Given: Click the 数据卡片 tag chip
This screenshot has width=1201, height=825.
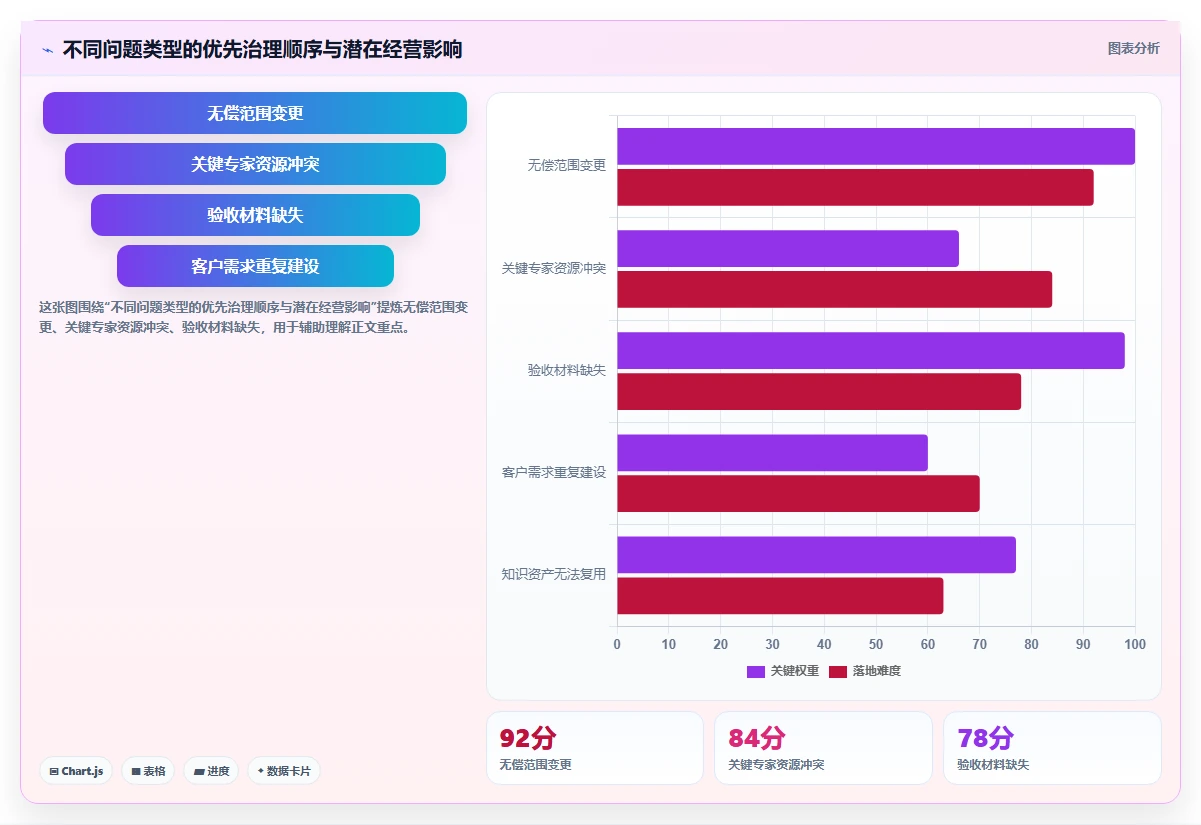Looking at the screenshot, I should pos(284,771).
